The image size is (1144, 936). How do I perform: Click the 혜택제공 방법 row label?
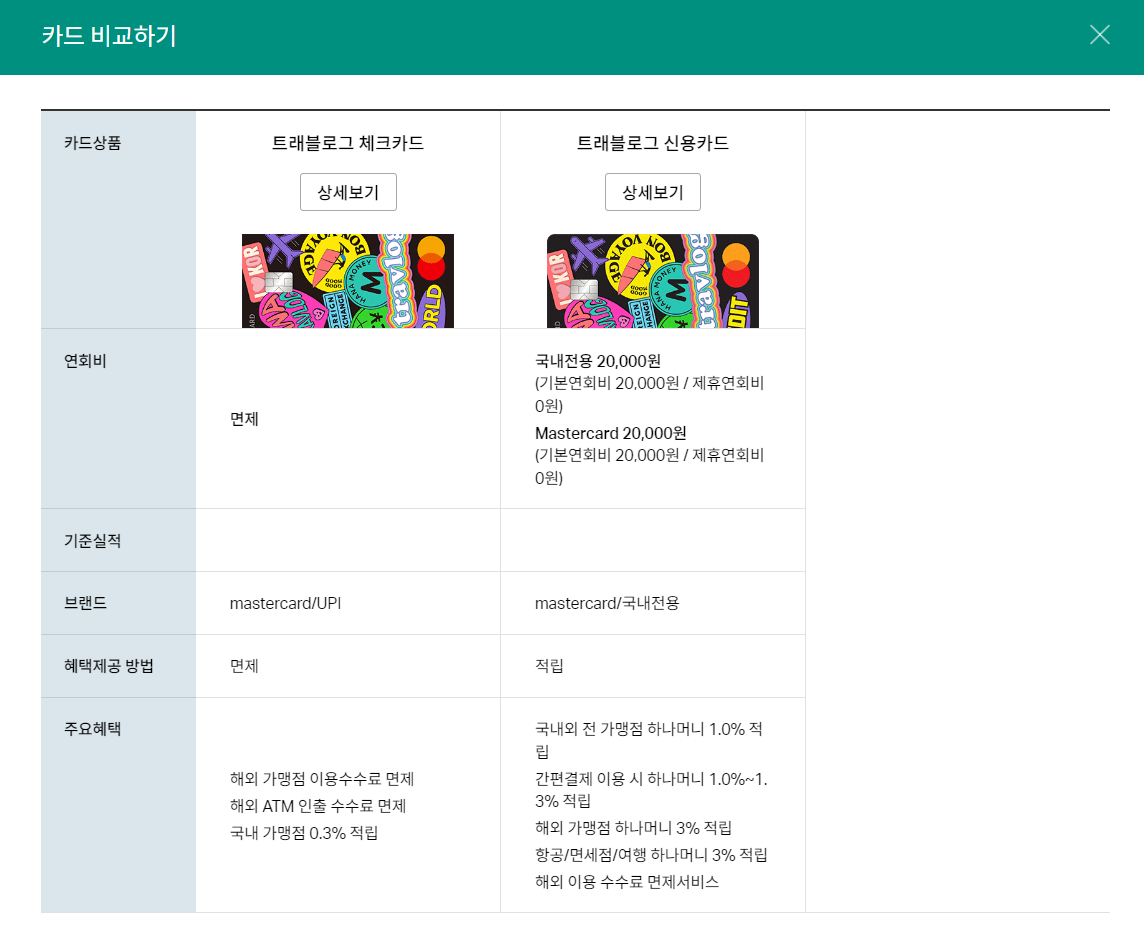point(109,666)
